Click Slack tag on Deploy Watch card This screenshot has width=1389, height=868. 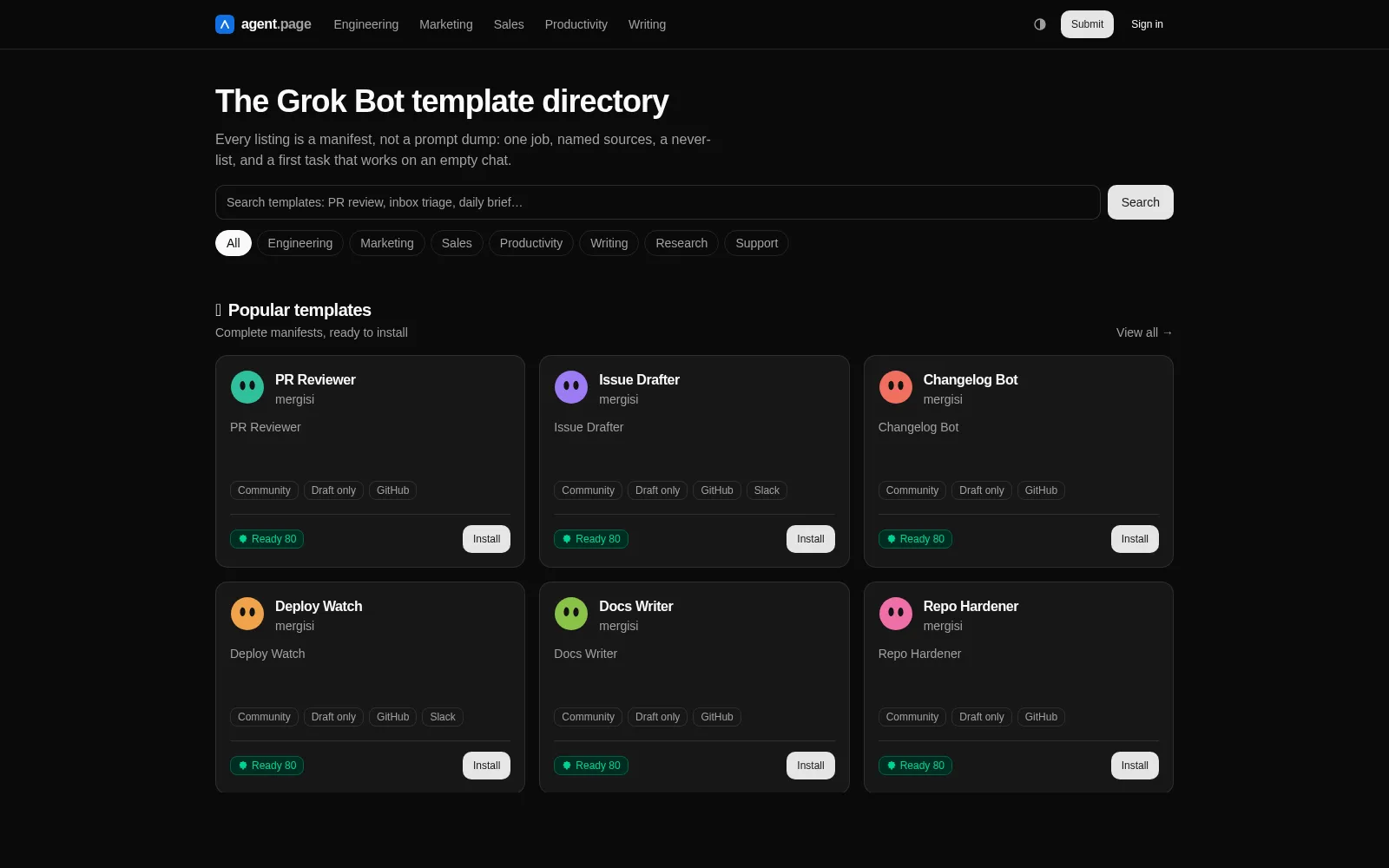click(443, 717)
